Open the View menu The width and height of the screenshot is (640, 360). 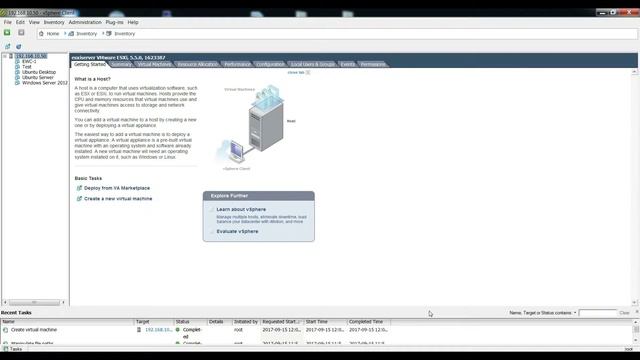[x=34, y=22]
